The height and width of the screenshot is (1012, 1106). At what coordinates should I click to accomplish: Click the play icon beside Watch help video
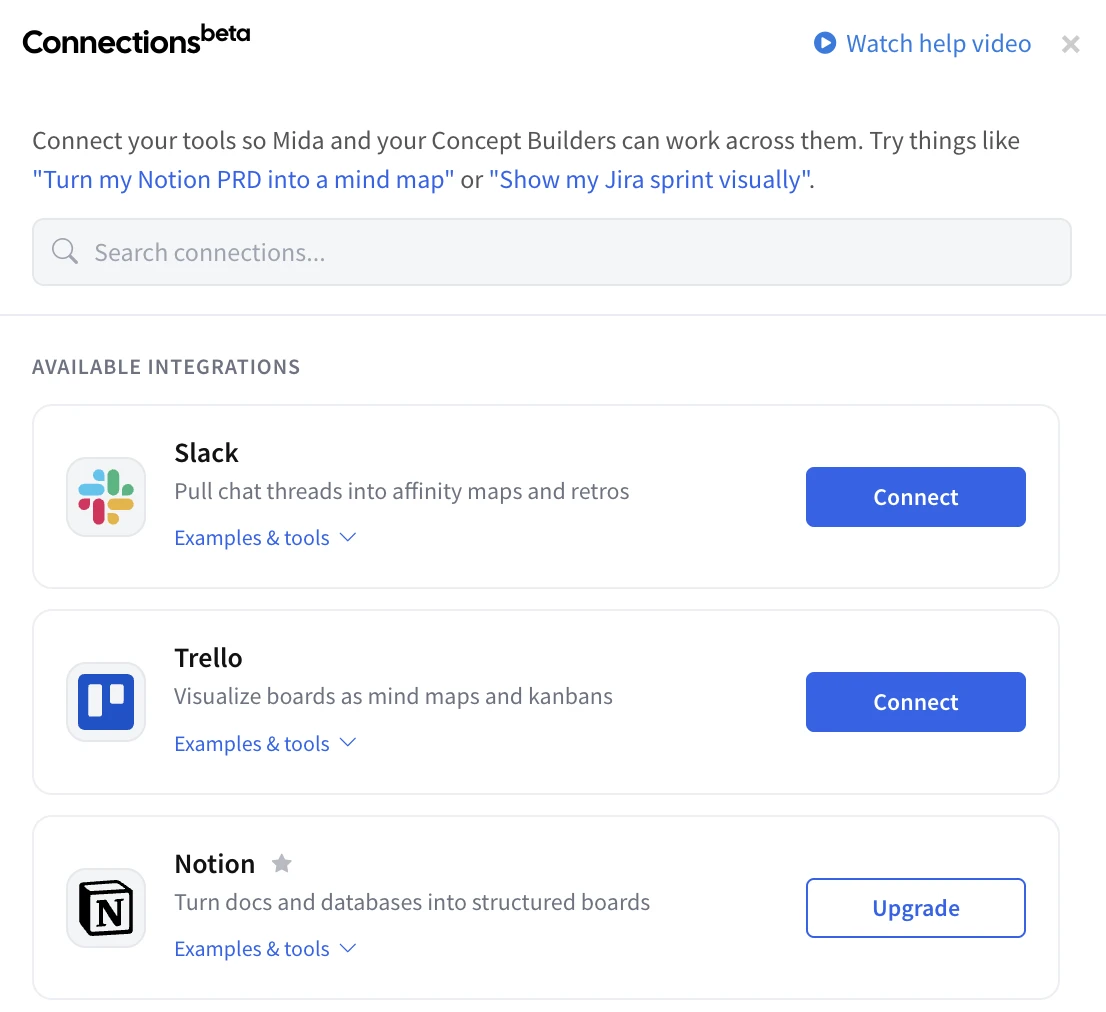[825, 43]
